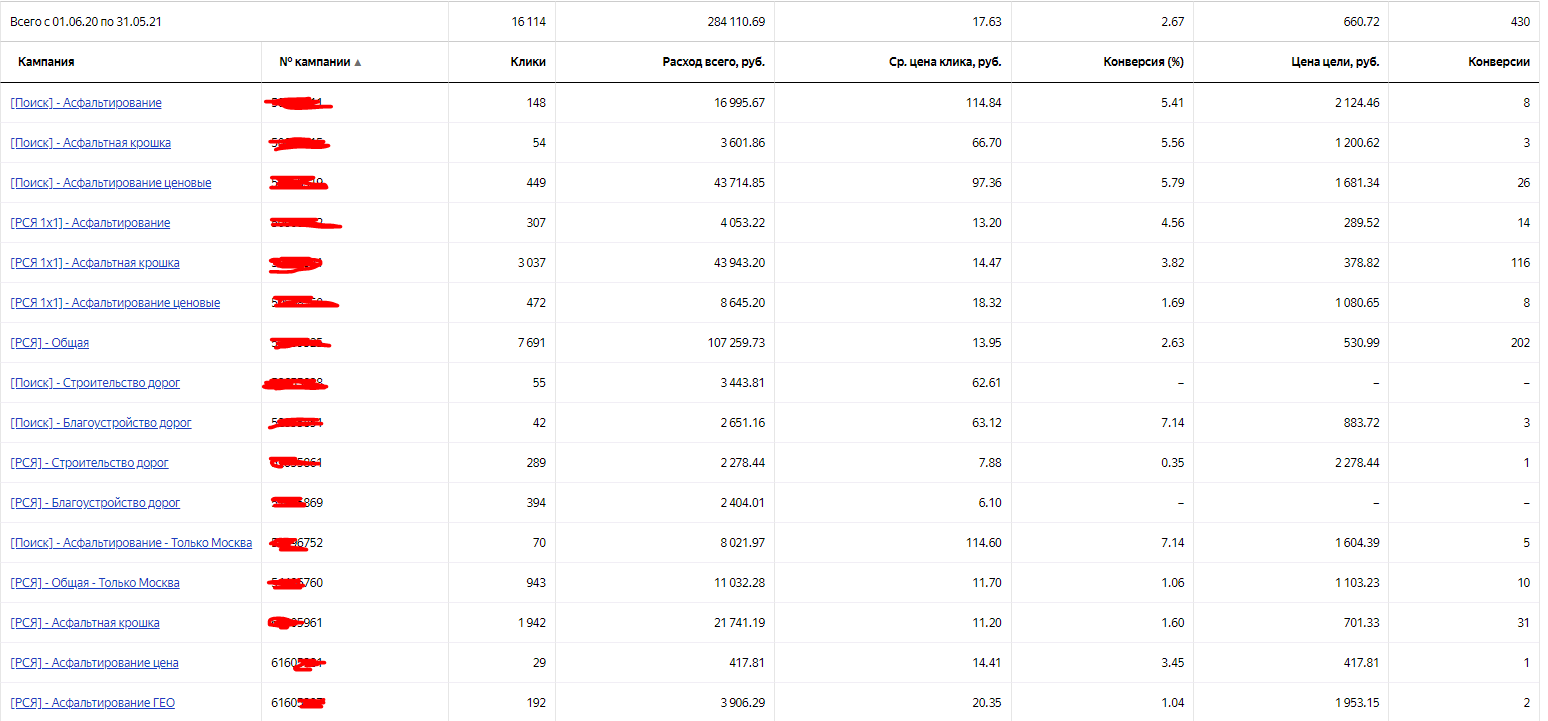The image size is (1548, 721).
Task: Sort table by Клики column header
Action: click(528, 62)
